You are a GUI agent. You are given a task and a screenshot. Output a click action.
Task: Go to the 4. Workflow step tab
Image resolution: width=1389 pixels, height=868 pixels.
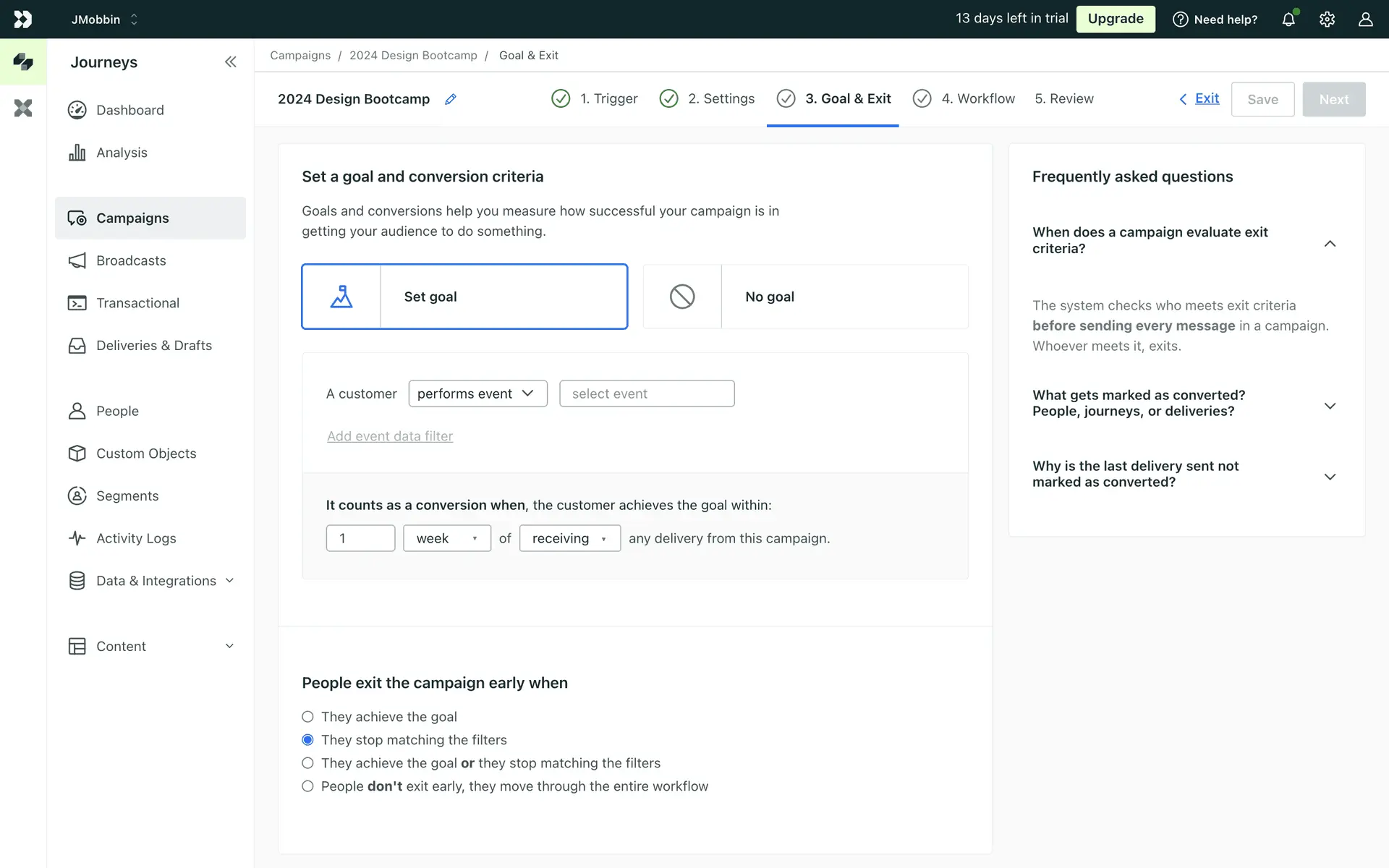[x=977, y=99]
